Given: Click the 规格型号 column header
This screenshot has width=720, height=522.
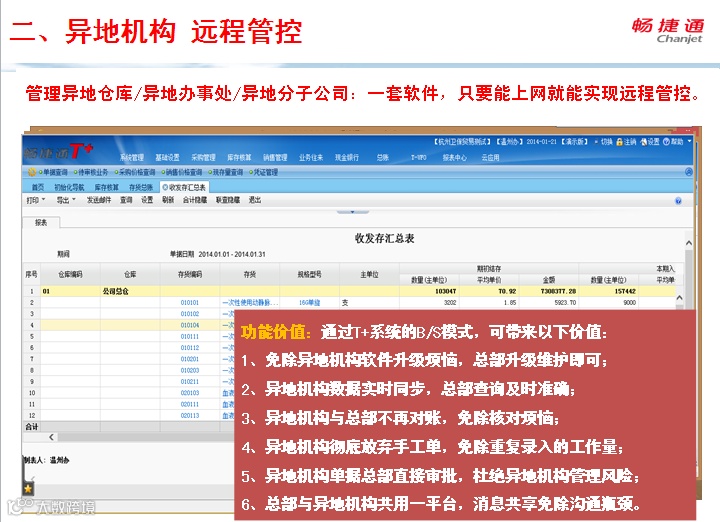Looking at the screenshot, I should tap(309, 275).
